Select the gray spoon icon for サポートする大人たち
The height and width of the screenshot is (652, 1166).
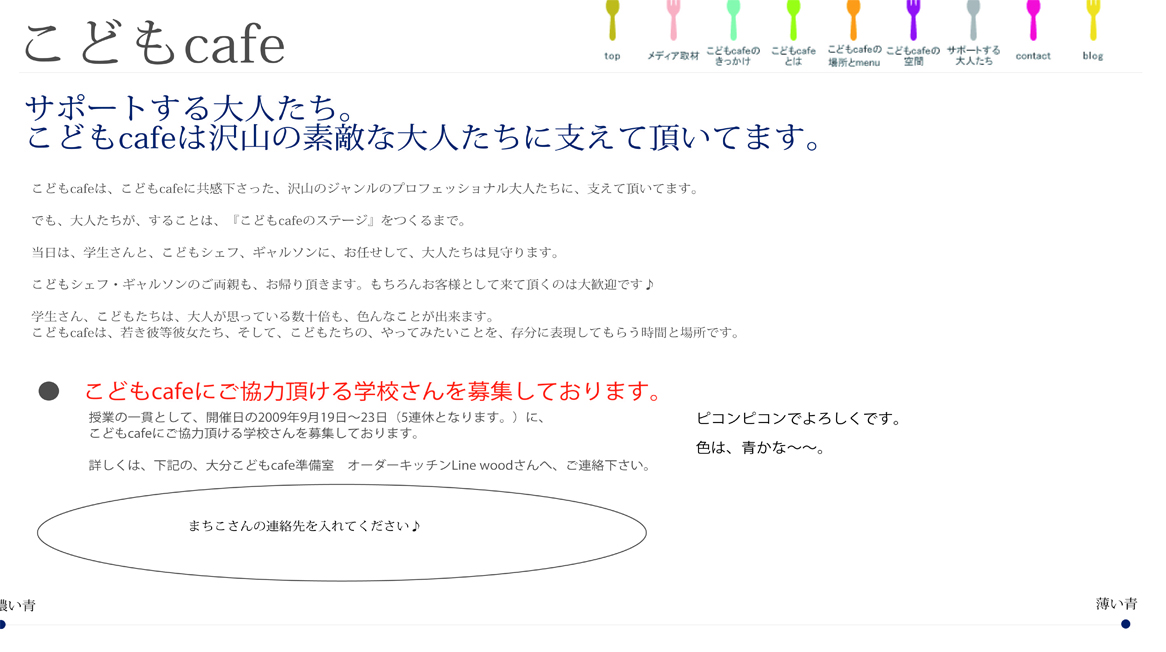973,18
